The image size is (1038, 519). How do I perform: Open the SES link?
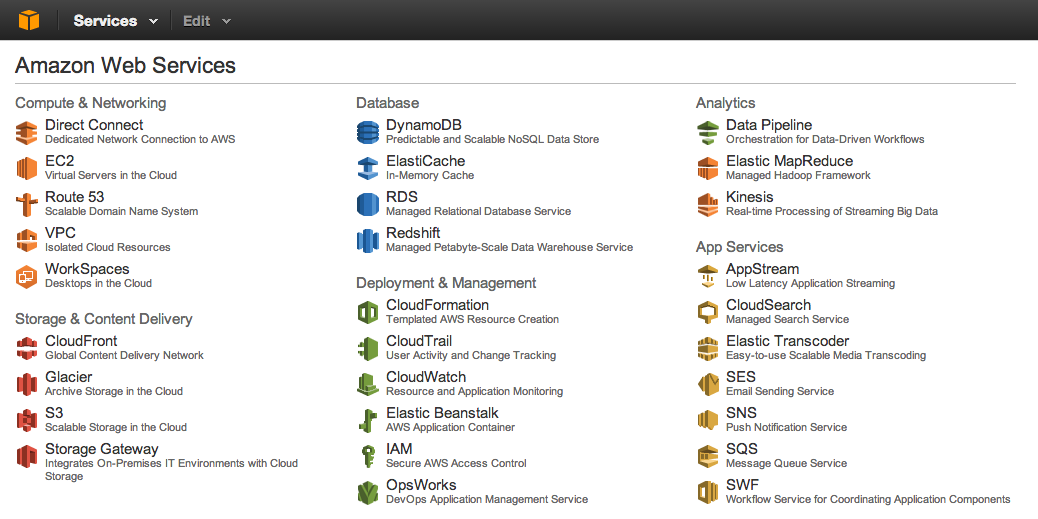tap(741, 377)
